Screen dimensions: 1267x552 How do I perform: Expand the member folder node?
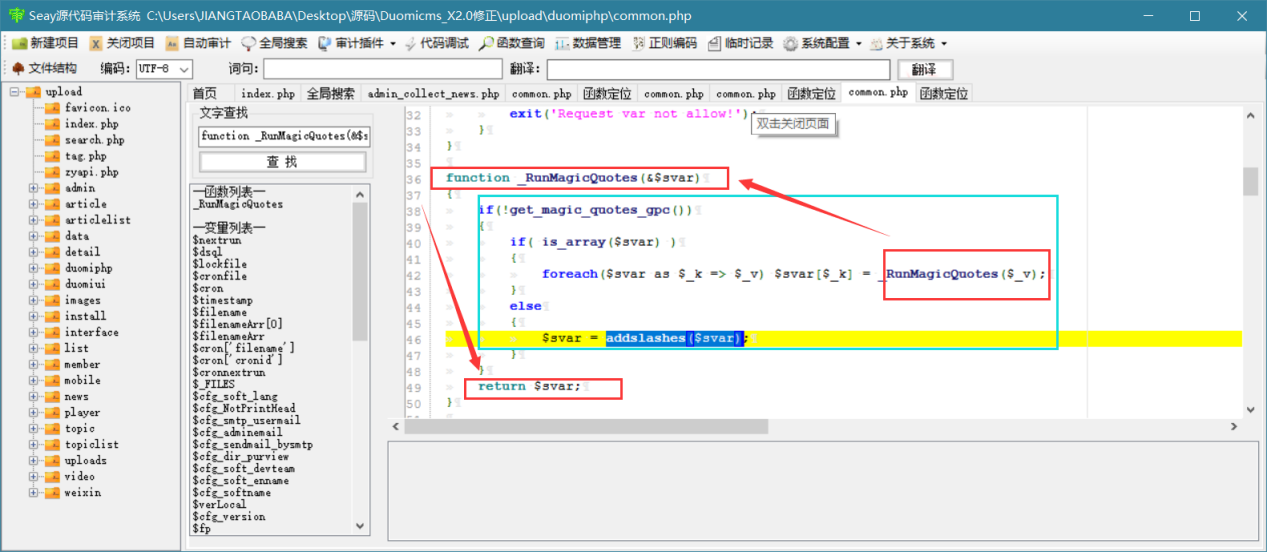[x=33, y=364]
